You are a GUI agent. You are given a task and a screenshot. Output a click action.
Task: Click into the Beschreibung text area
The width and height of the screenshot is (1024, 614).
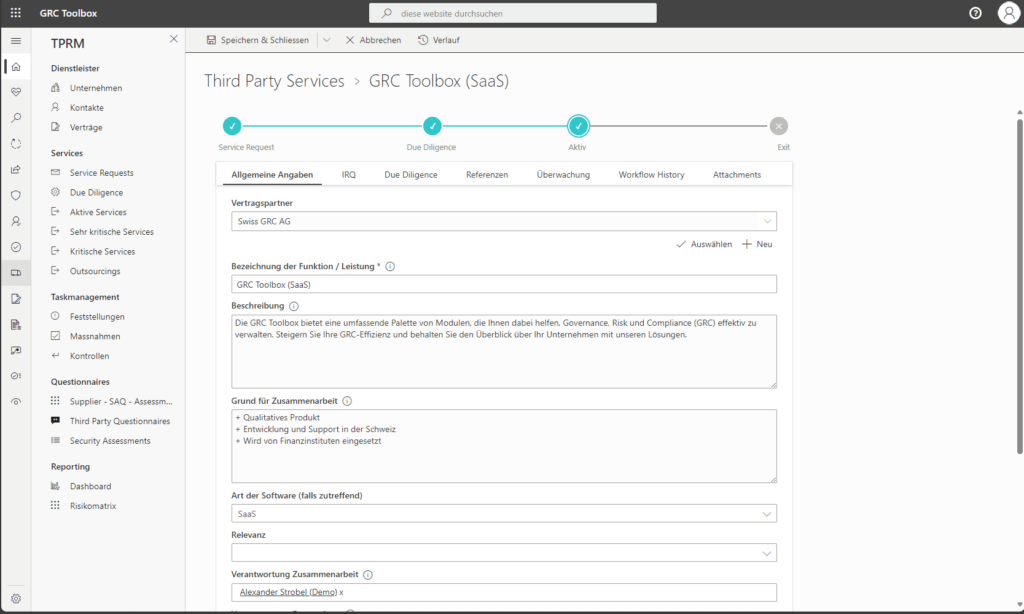point(504,351)
